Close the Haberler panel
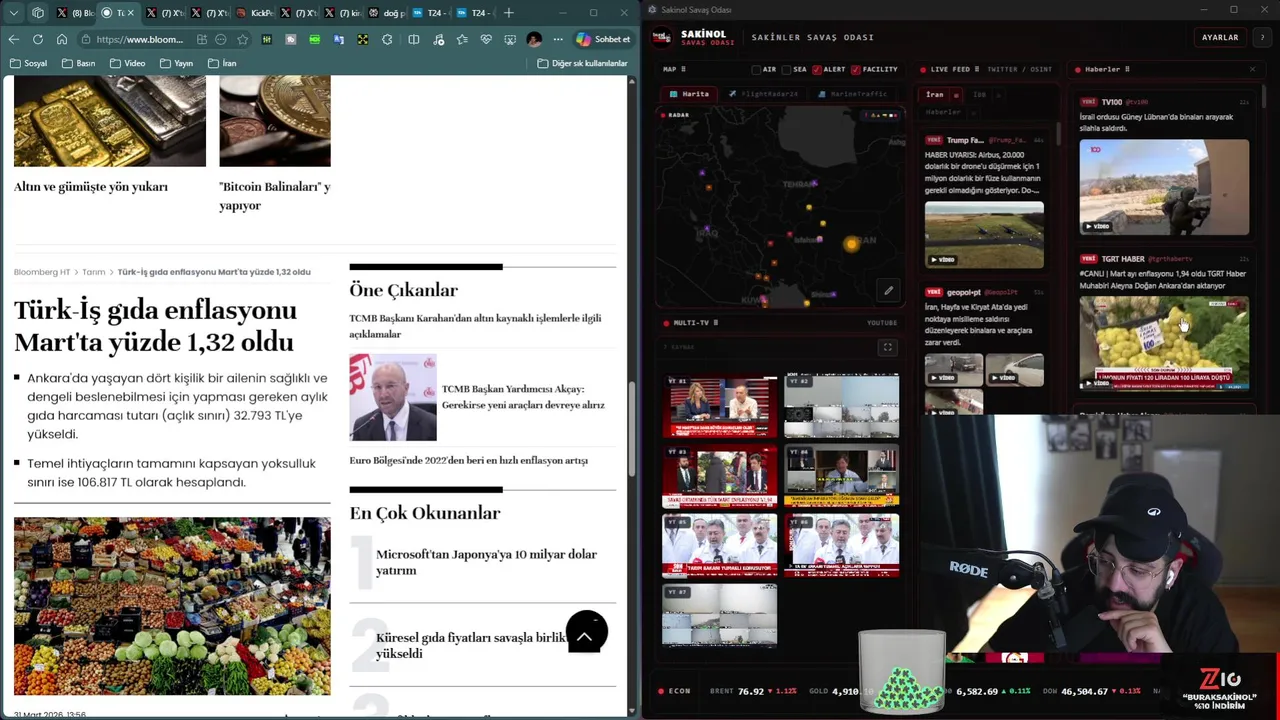 (1252, 69)
